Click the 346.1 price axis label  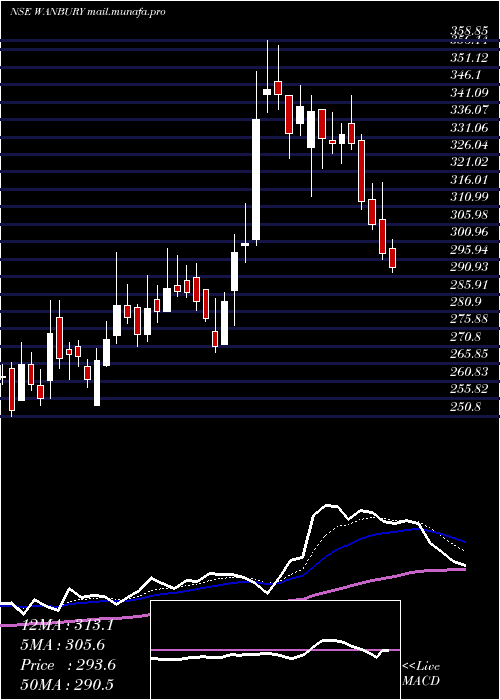click(x=466, y=75)
